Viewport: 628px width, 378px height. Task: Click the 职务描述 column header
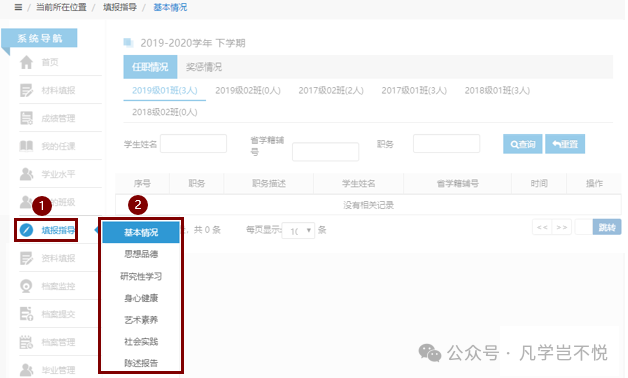tap(269, 183)
